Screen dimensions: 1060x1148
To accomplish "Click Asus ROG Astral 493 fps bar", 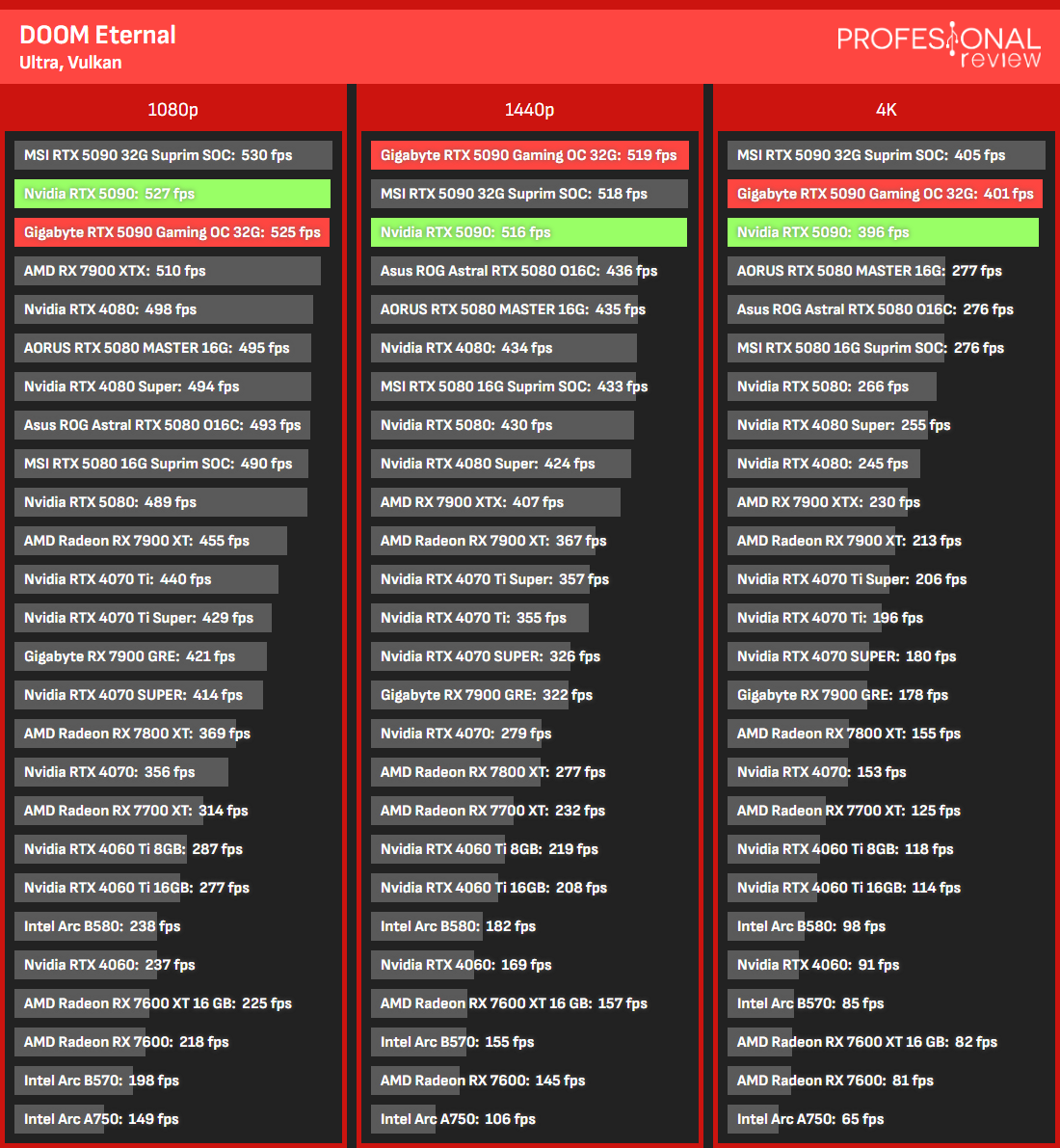I will (163, 425).
